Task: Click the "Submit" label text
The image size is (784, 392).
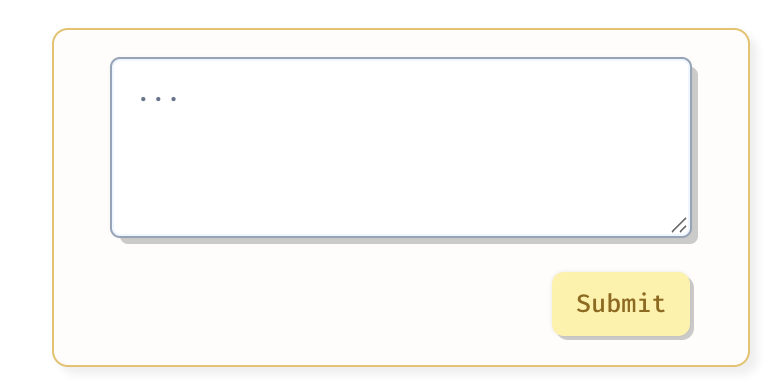Action: tap(621, 304)
